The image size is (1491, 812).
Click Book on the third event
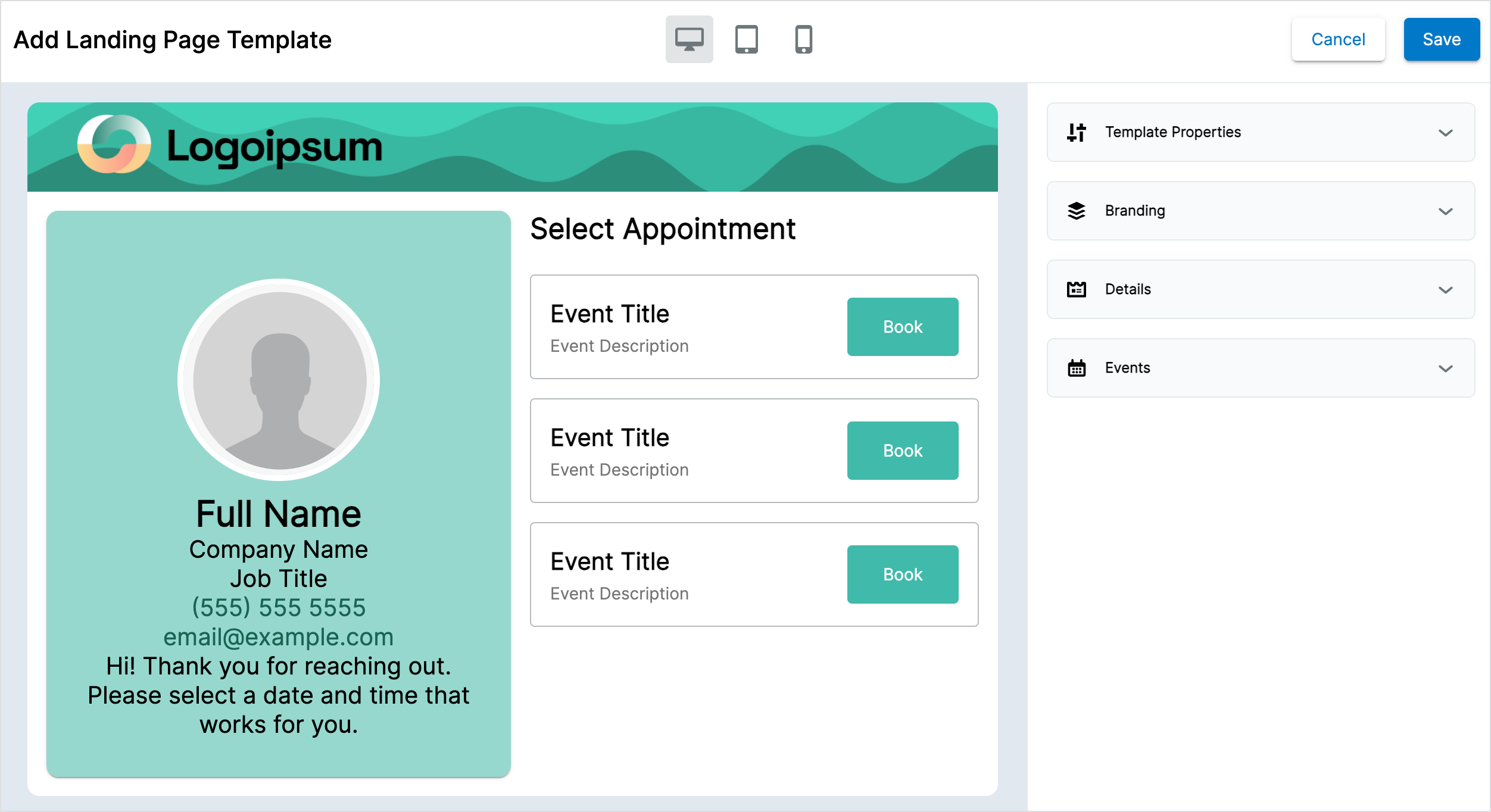click(x=902, y=574)
